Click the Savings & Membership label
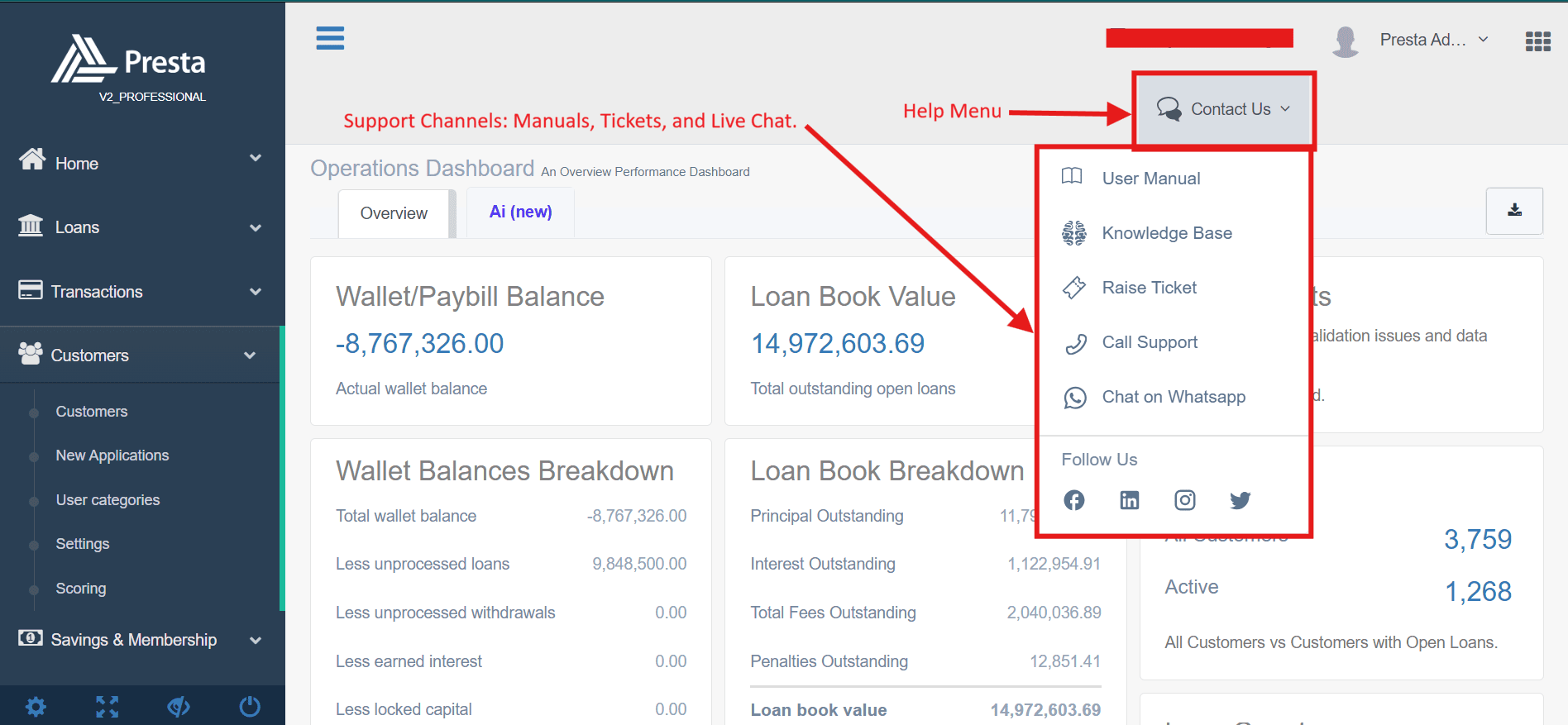The width and height of the screenshot is (1568, 725). pos(134,640)
